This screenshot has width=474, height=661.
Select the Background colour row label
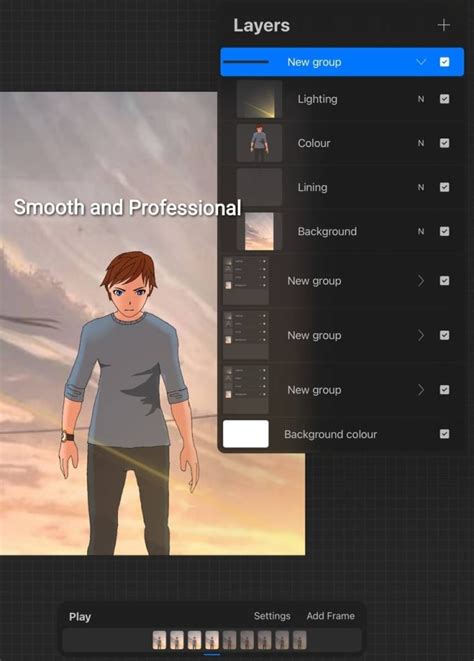pyautogui.click(x=330, y=434)
